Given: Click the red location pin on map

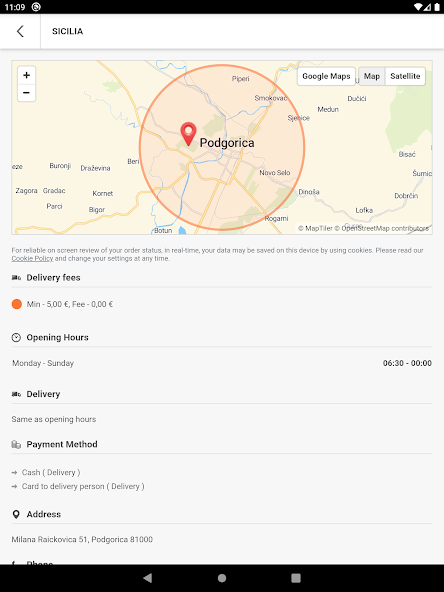Looking at the screenshot, I should [x=188, y=134].
